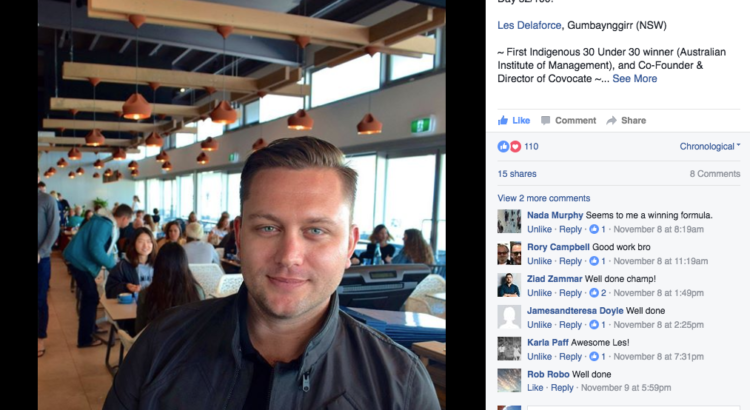Expand the post text with See More
This screenshot has width=750, height=410.
tap(635, 78)
